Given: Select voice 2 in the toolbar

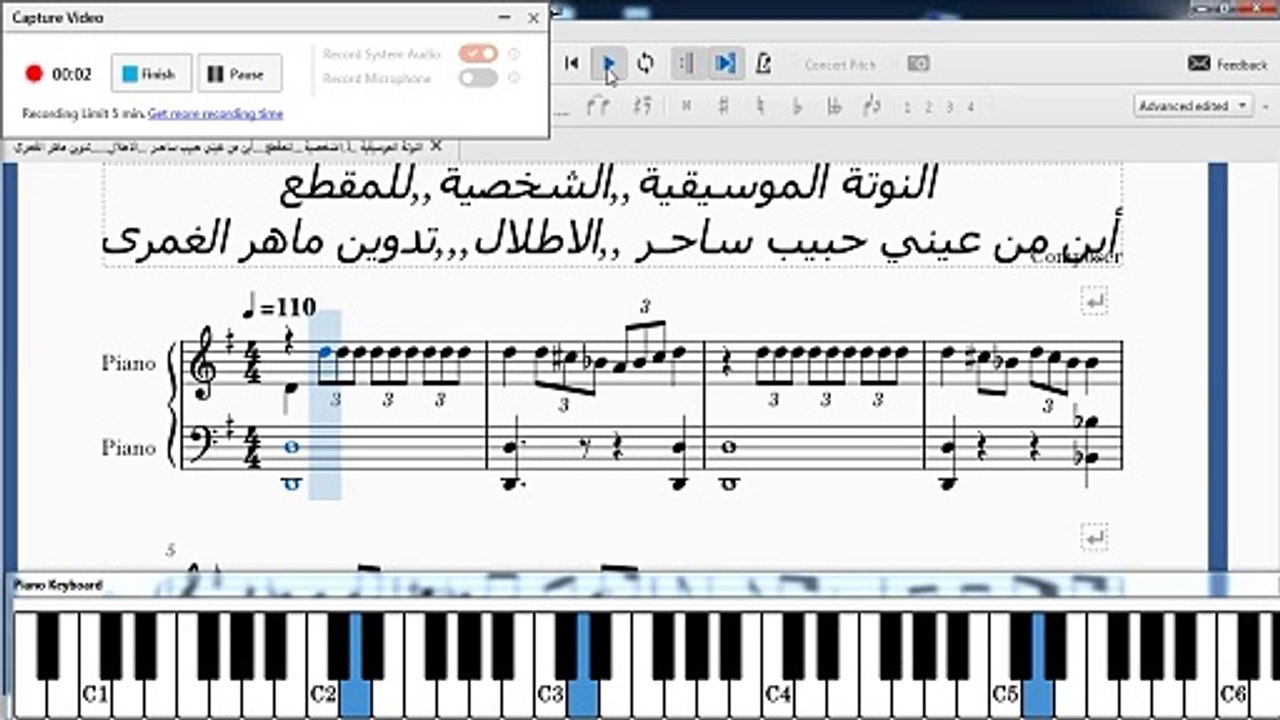Looking at the screenshot, I should [928, 107].
